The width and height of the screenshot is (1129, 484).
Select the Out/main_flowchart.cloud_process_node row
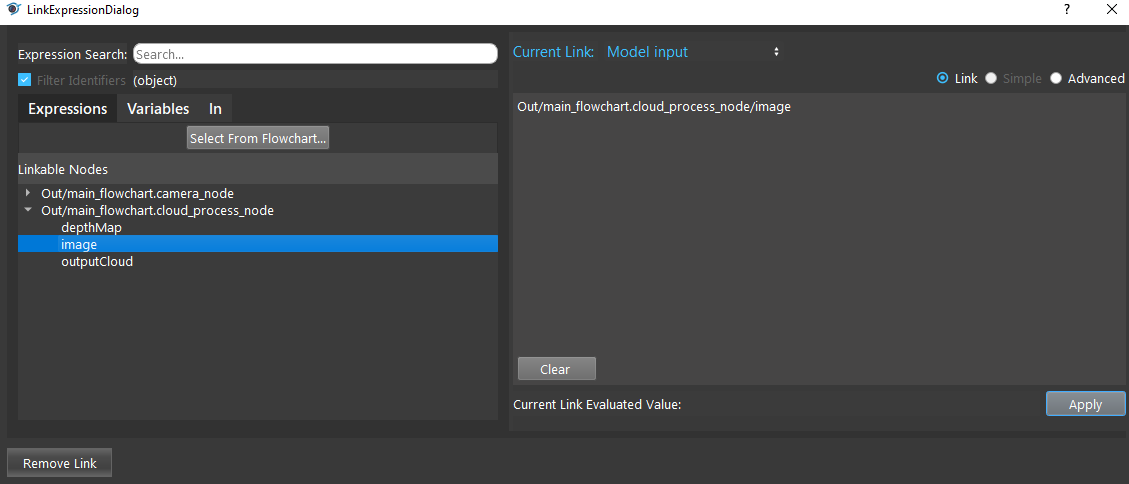(158, 210)
